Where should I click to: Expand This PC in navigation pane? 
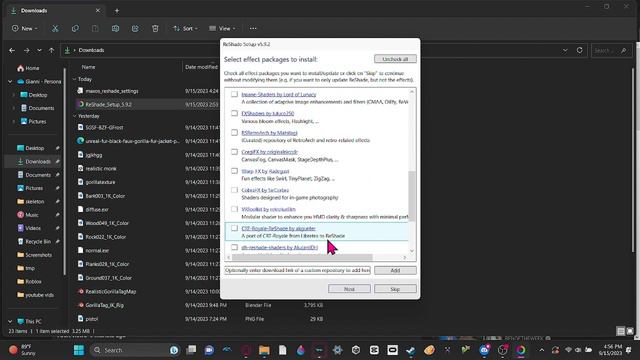point(10,322)
